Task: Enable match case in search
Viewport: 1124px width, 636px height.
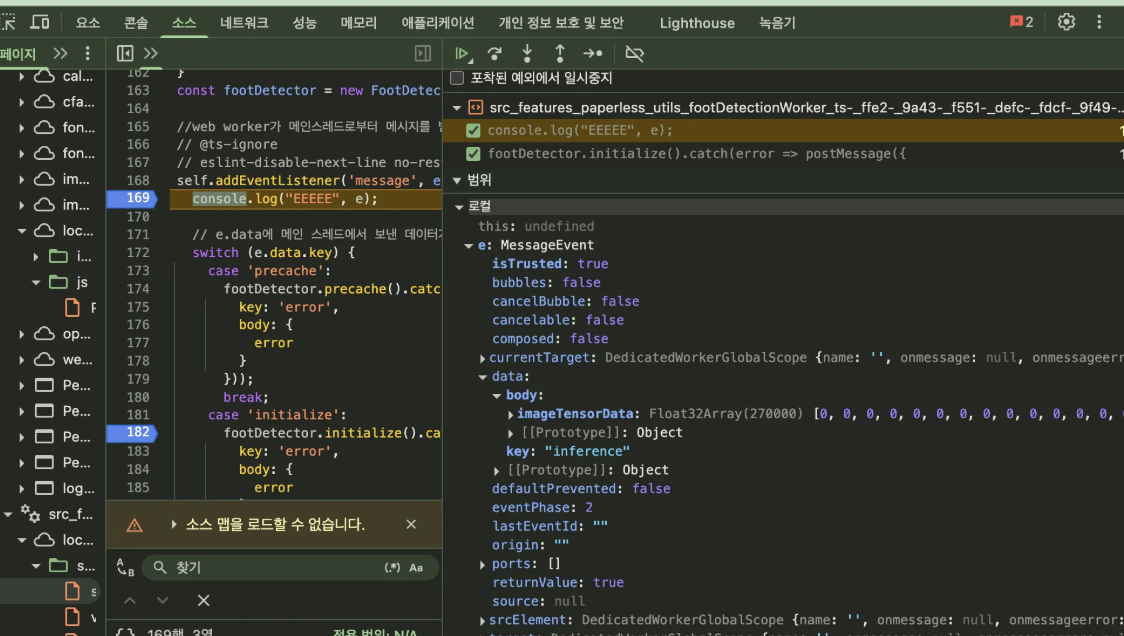Action: coord(416,567)
